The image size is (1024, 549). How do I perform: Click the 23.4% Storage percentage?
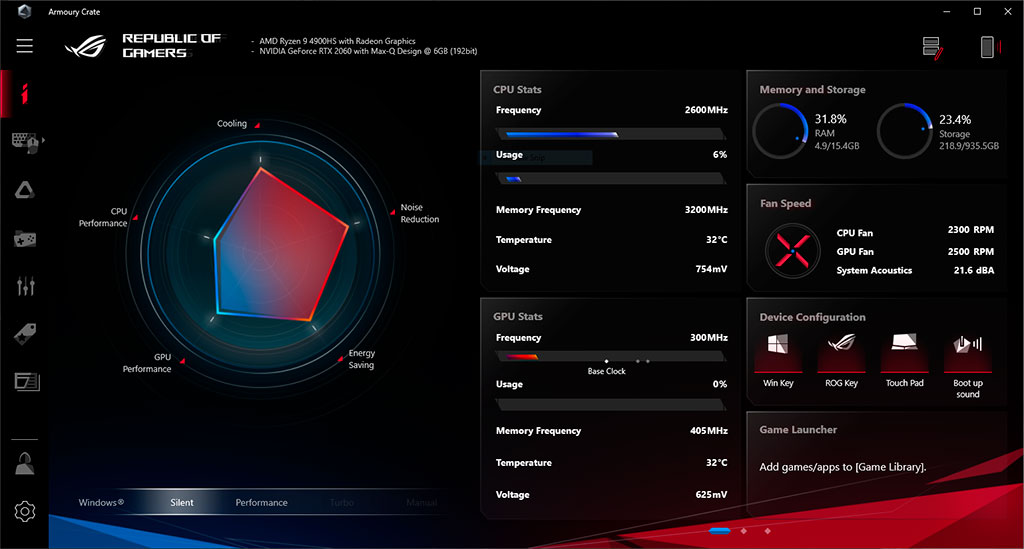955,119
